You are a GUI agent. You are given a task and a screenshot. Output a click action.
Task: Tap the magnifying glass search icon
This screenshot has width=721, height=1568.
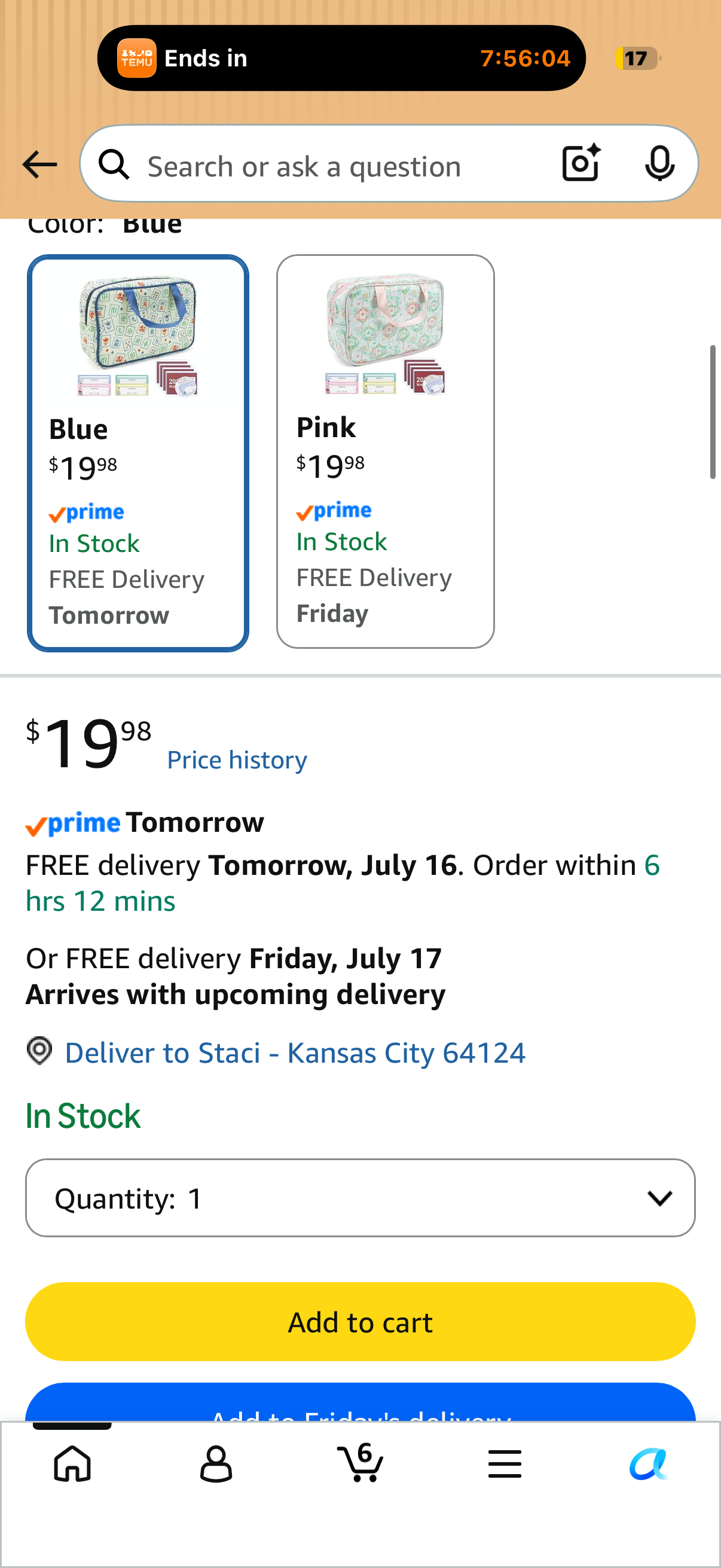tap(114, 164)
